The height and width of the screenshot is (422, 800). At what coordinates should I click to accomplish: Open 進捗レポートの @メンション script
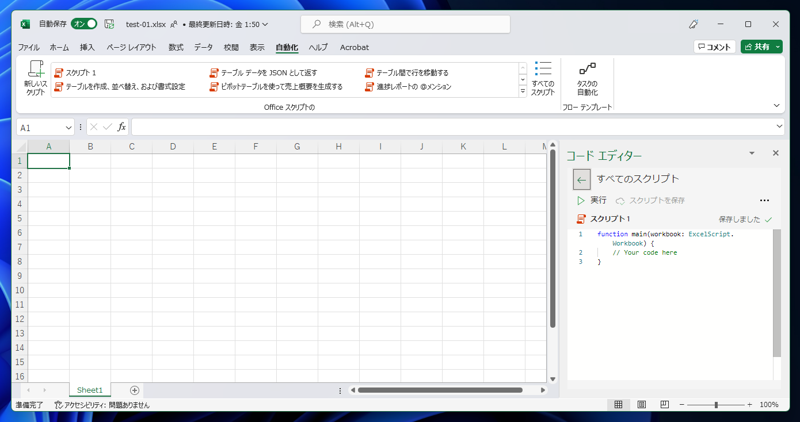[408, 87]
